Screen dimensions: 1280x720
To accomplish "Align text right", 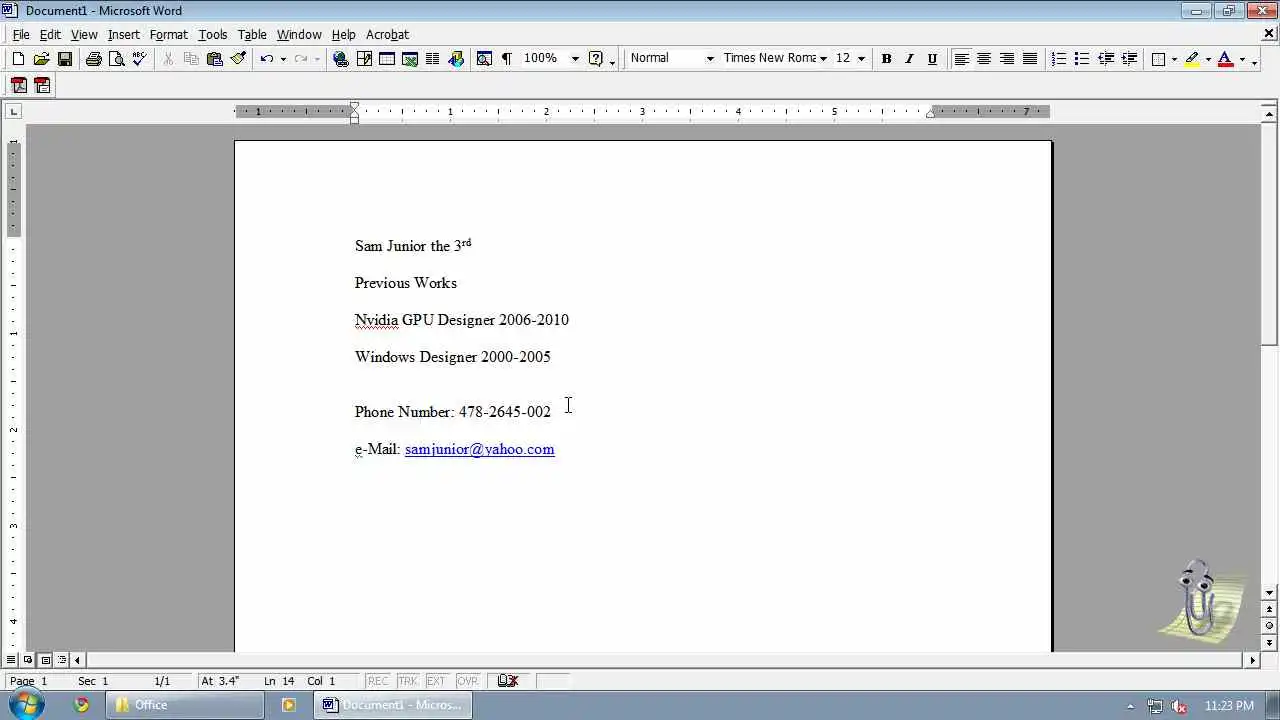I will tap(1007, 59).
